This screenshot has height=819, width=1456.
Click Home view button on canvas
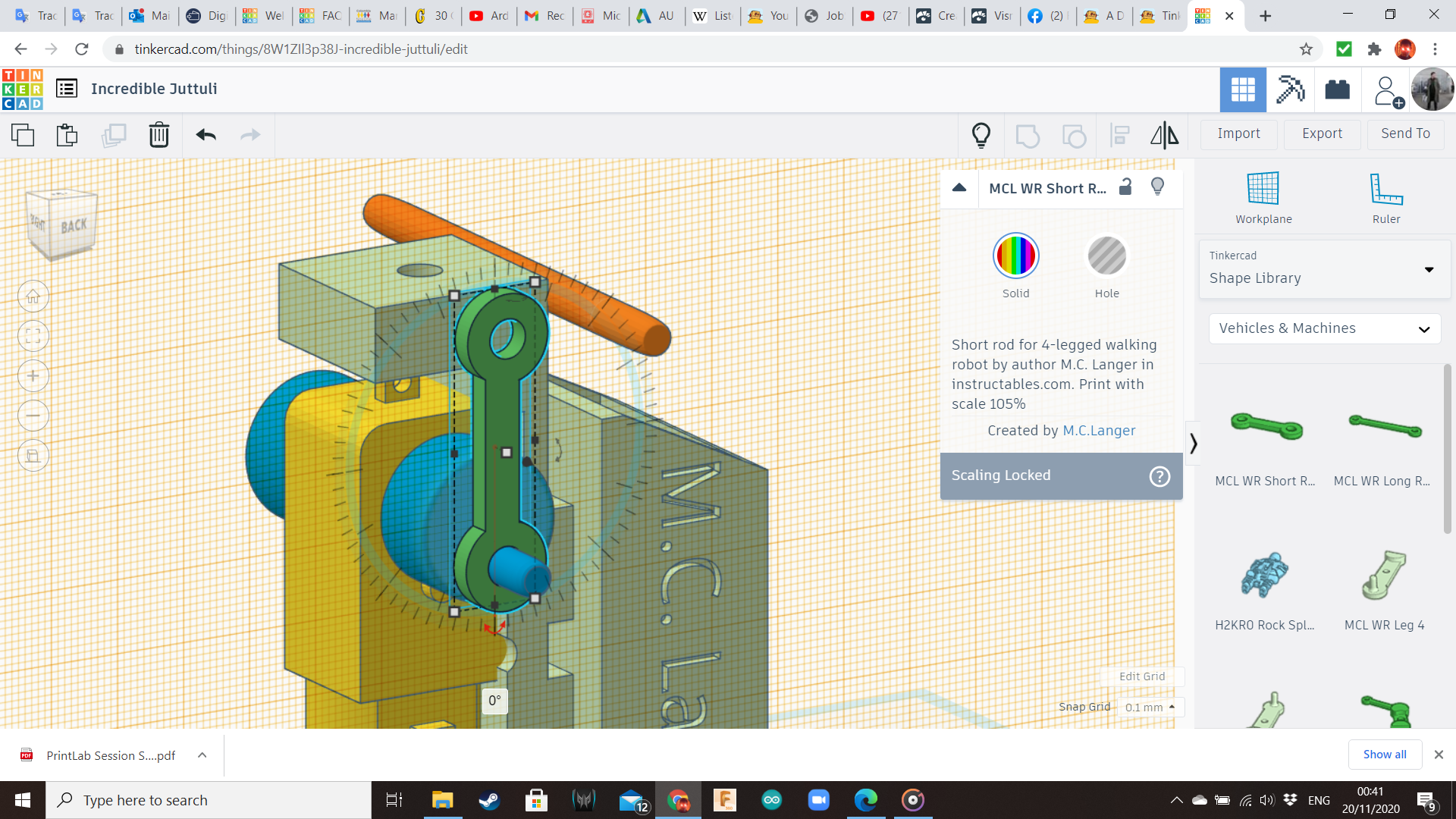(33, 297)
